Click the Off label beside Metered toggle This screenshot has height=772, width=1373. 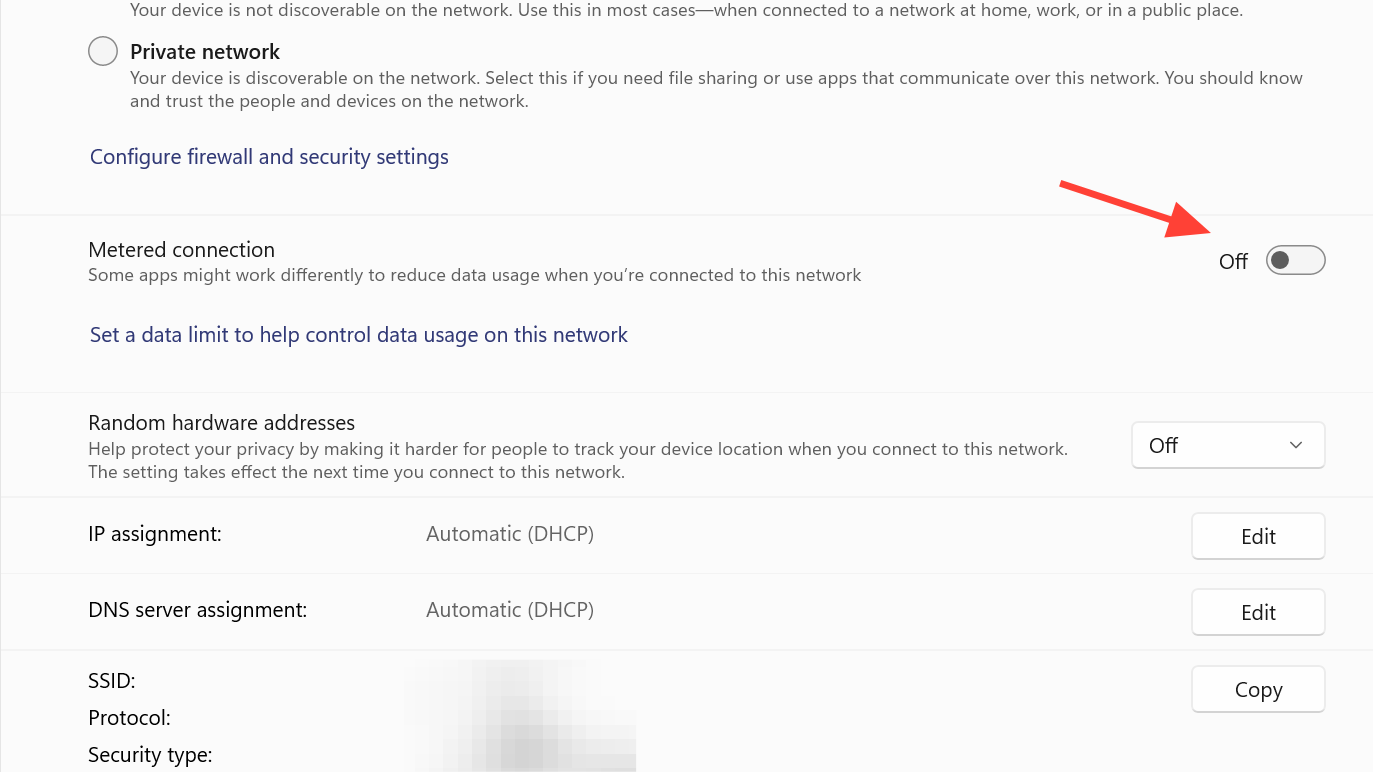[1233, 262]
